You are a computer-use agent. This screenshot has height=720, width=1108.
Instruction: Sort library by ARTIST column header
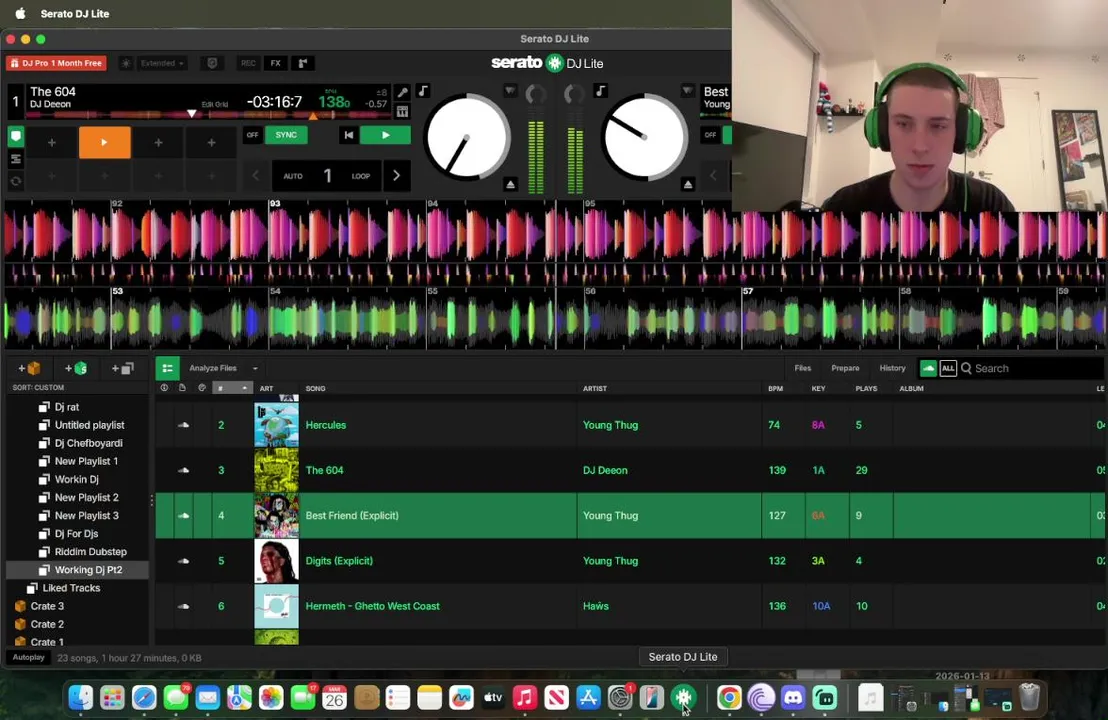point(595,389)
